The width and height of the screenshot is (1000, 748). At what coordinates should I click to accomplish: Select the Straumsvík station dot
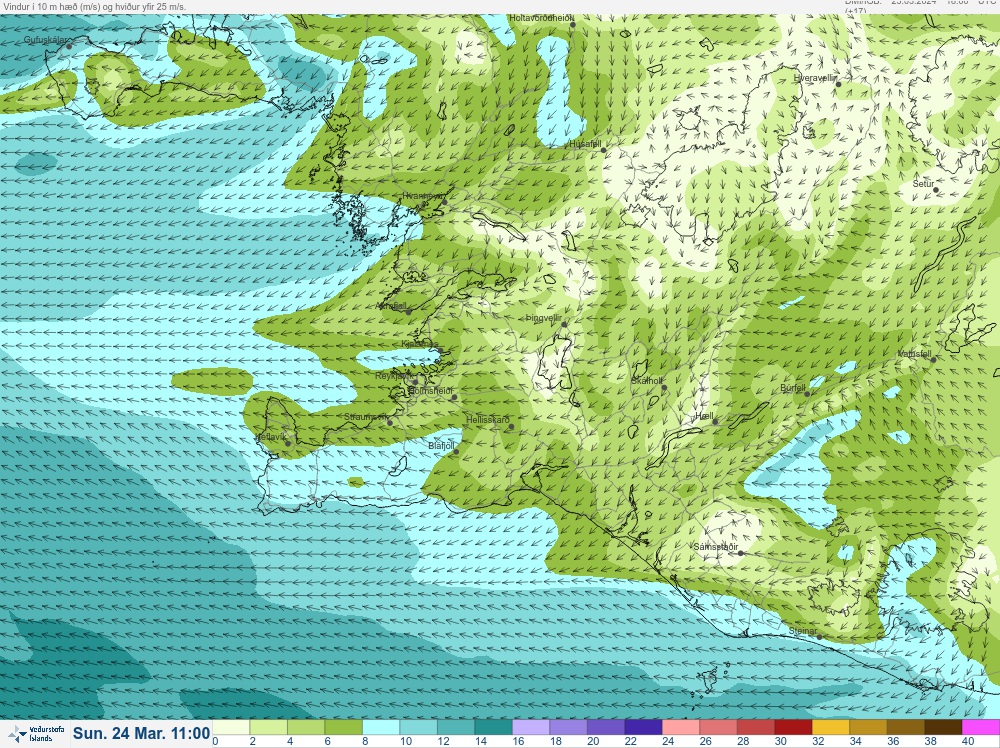pos(390,423)
